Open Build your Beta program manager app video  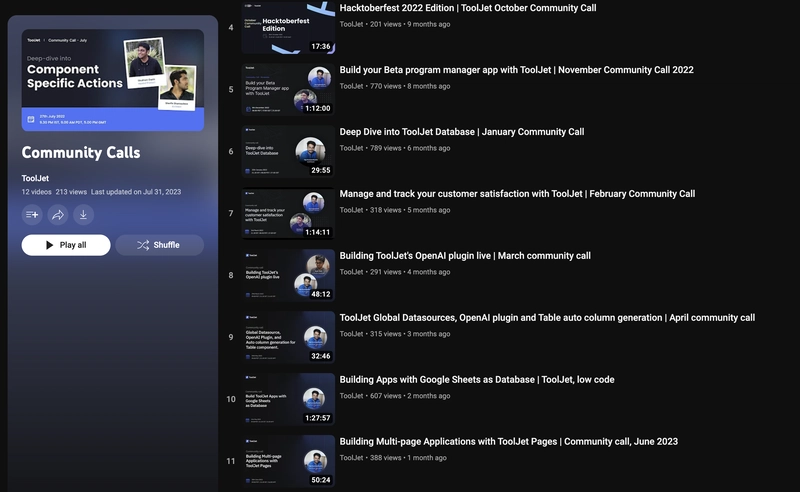point(516,70)
